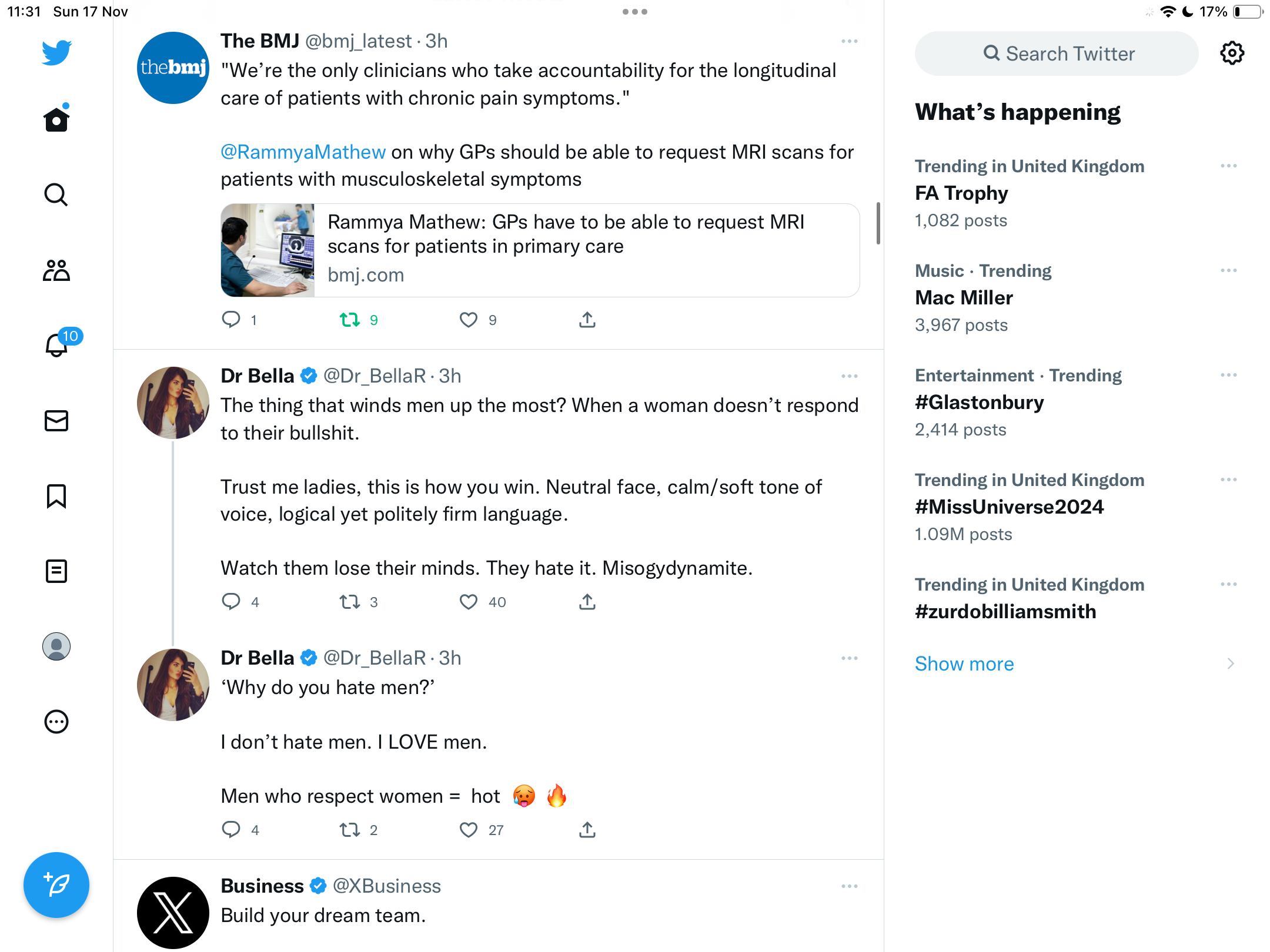
Task: Tap the compose new tweet button
Action: point(56,885)
